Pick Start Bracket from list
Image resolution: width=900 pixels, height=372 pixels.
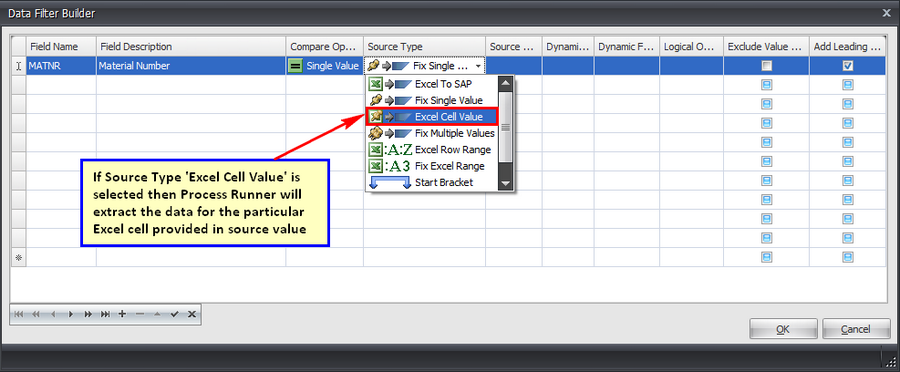click(x=432, y=183)
